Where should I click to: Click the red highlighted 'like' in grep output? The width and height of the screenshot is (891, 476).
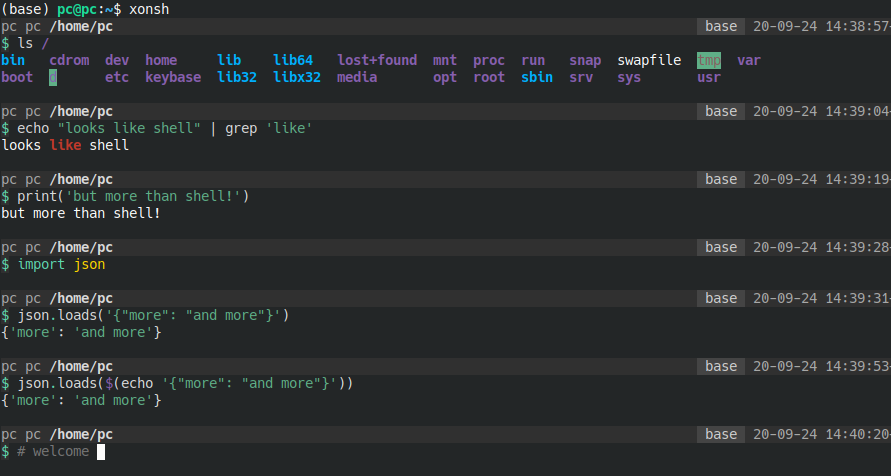(65, 145)
